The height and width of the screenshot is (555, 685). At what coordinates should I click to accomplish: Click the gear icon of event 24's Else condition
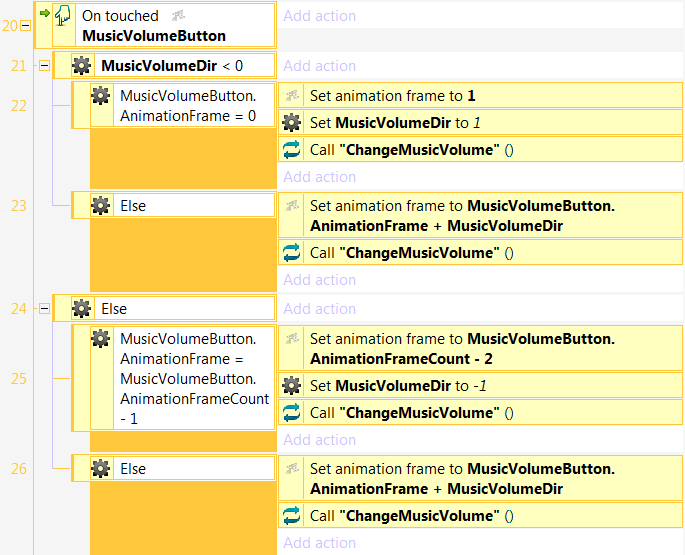coord(81,309)
